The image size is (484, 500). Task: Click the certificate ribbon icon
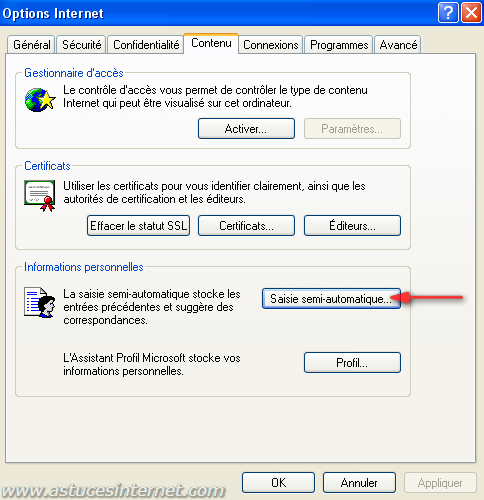pyautogui.click(x=40, y=196)
